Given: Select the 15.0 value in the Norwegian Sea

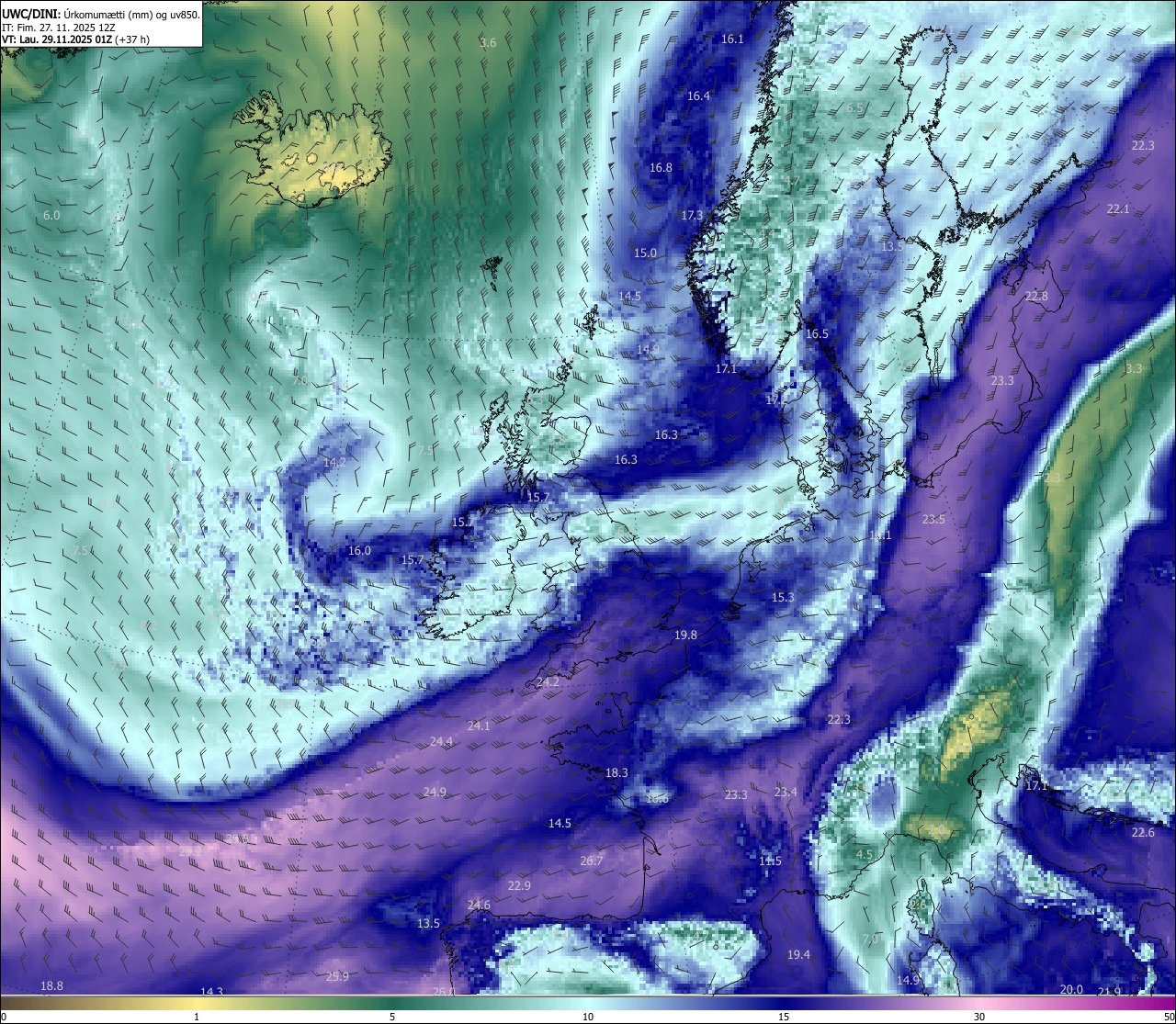Looking at the screenshot, I should 645,253.
